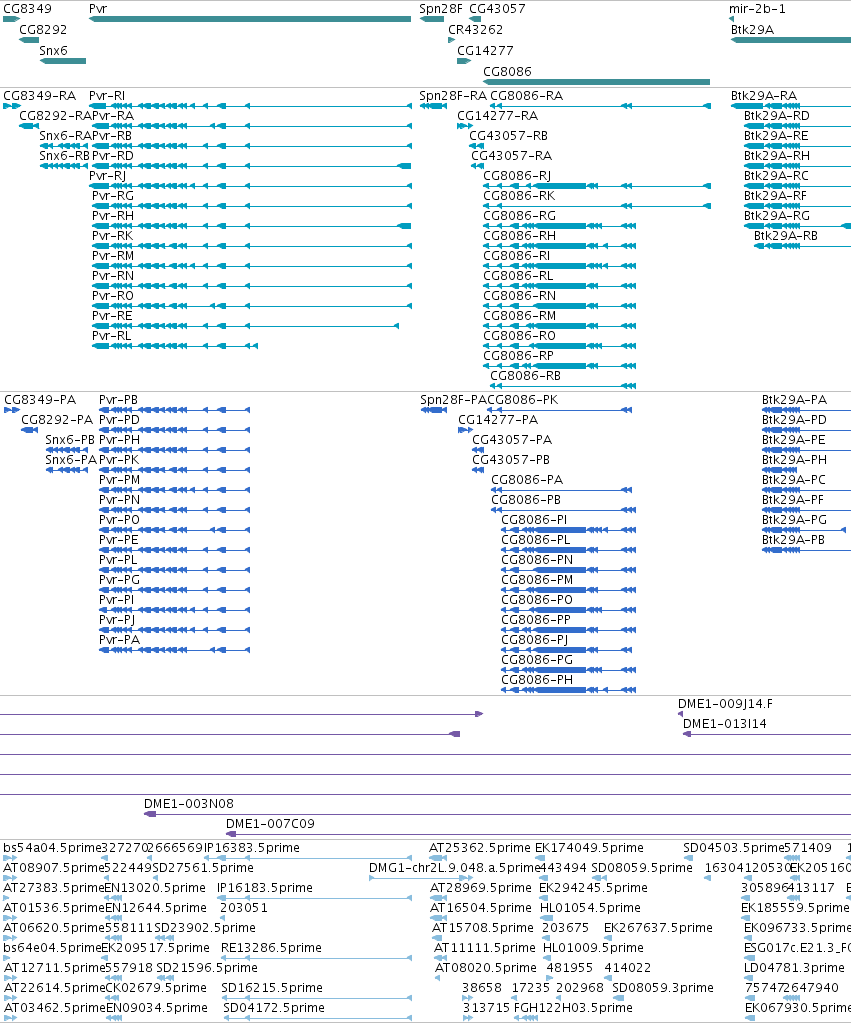Select protein CG8292-PA

(x=57, y=420)
